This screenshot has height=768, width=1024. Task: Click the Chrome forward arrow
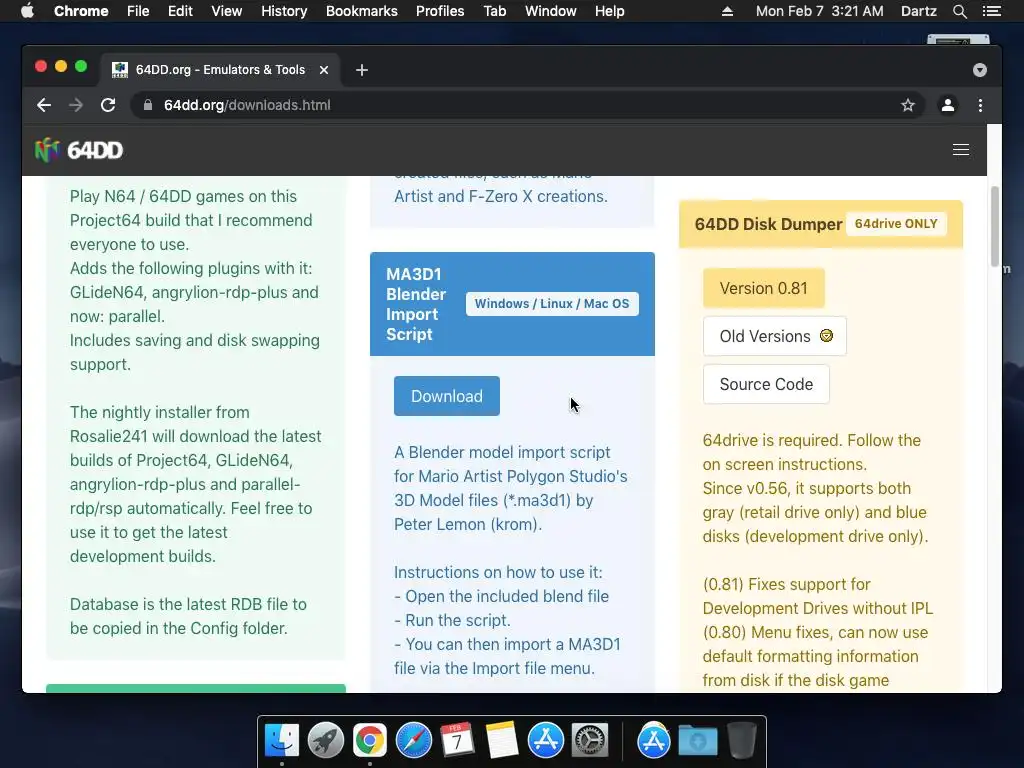76,105
